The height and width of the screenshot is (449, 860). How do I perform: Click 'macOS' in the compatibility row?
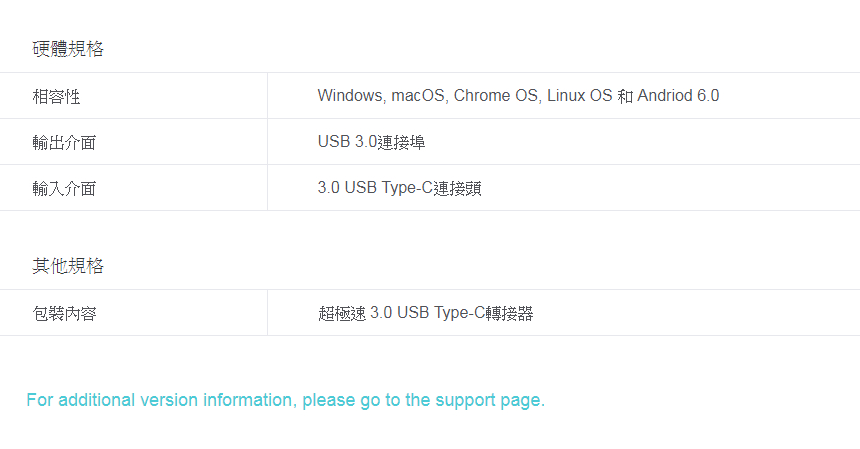(x=418, y=96)
